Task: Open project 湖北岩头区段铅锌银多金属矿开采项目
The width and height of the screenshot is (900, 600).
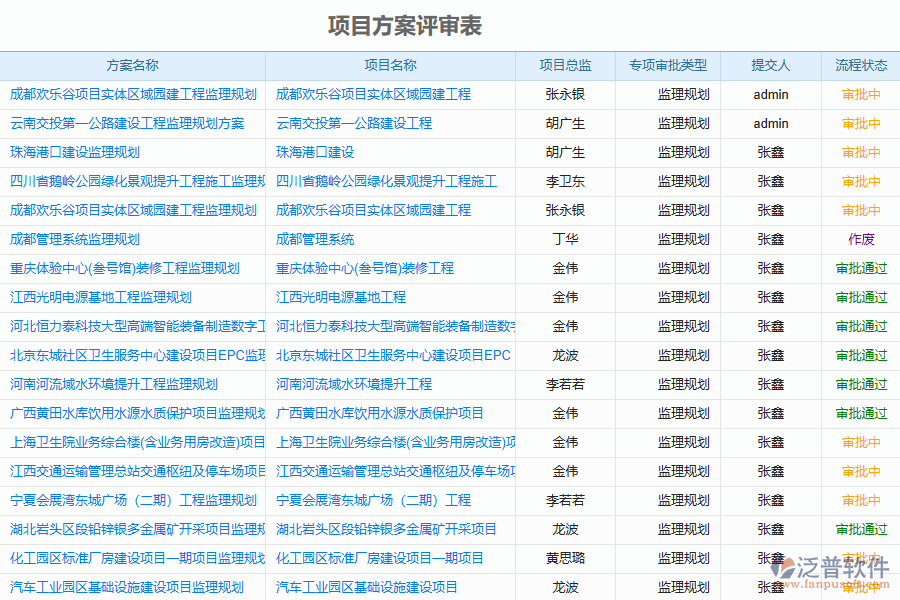Action: [386, 529]
